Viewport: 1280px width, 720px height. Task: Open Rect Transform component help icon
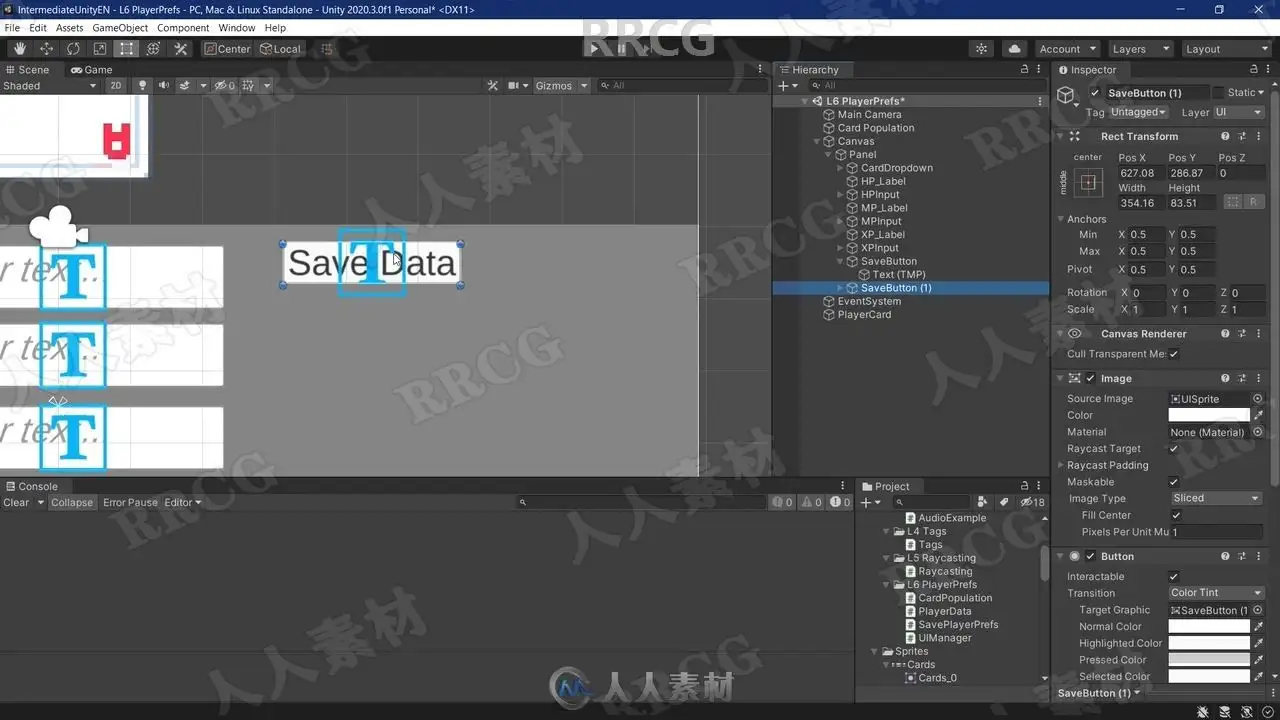[1225, 136]
